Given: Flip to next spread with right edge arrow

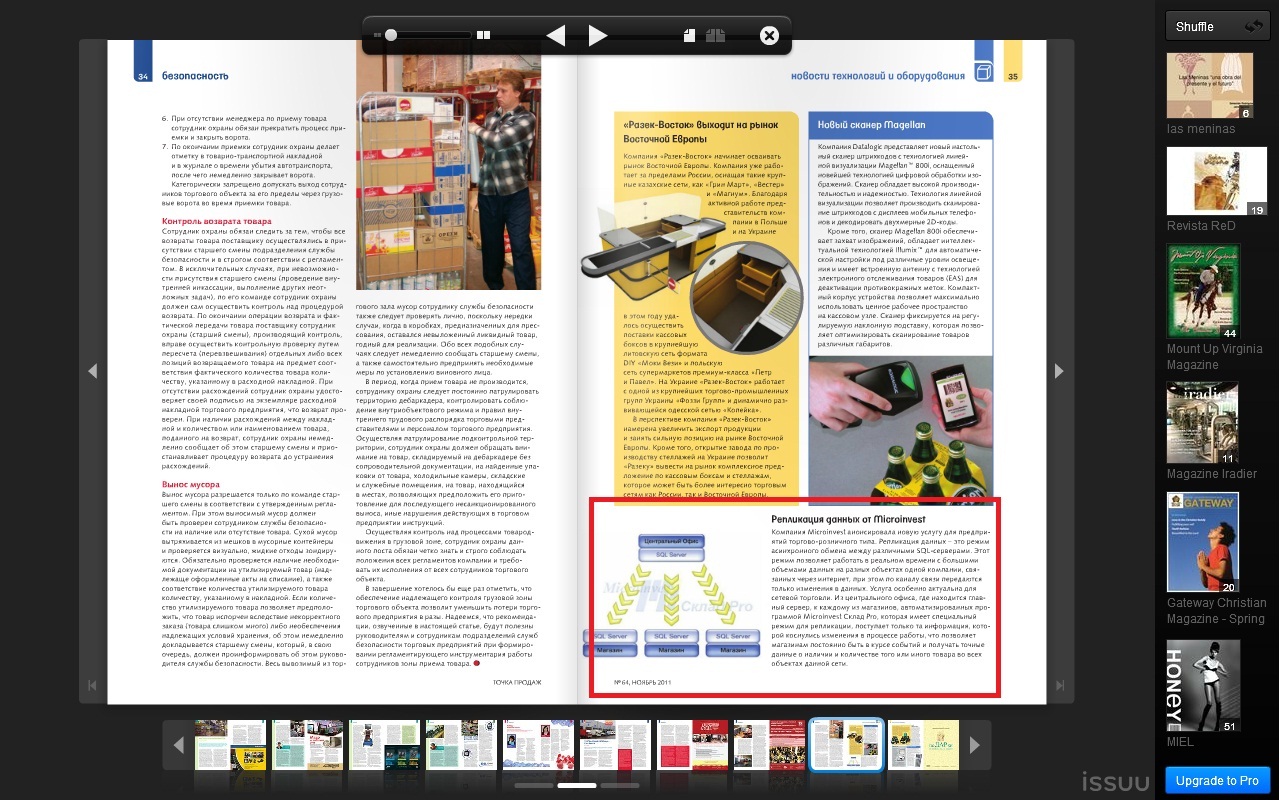Looking at the screenshot, I should click(x=1060, y=371).
